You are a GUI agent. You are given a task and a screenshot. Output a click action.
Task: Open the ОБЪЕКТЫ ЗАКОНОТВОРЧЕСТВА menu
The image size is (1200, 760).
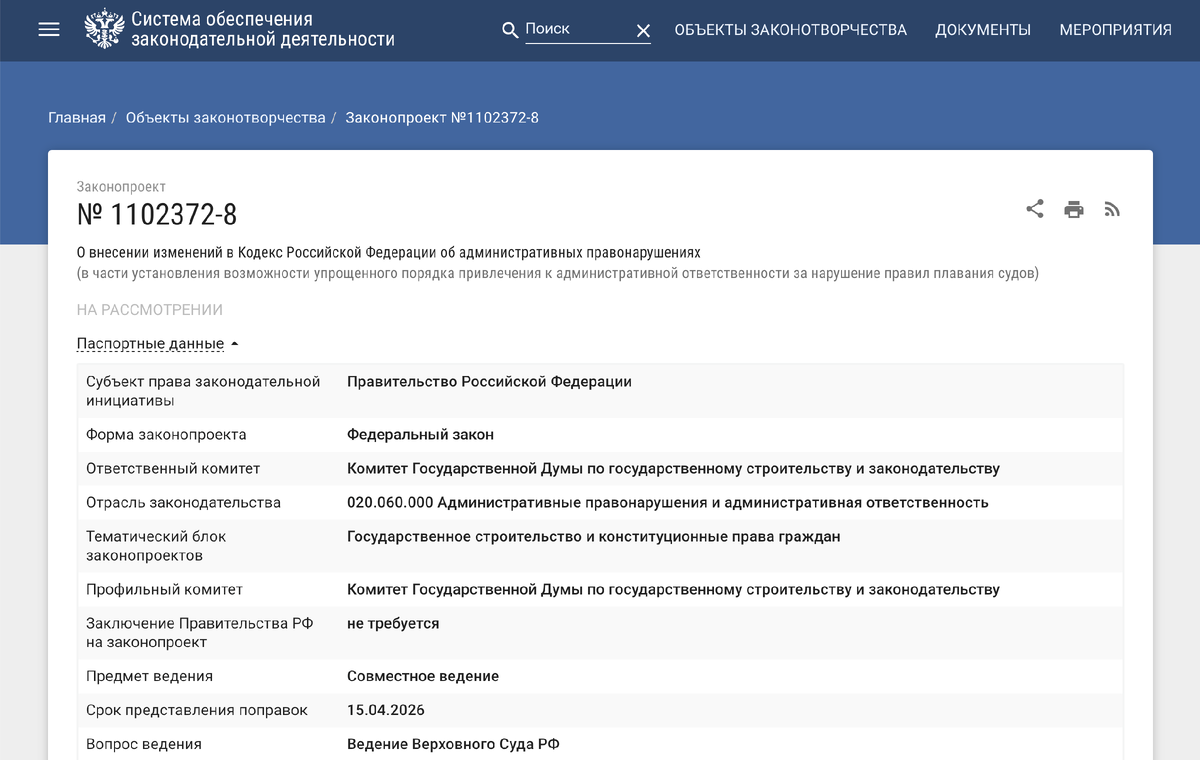[791, 30]
